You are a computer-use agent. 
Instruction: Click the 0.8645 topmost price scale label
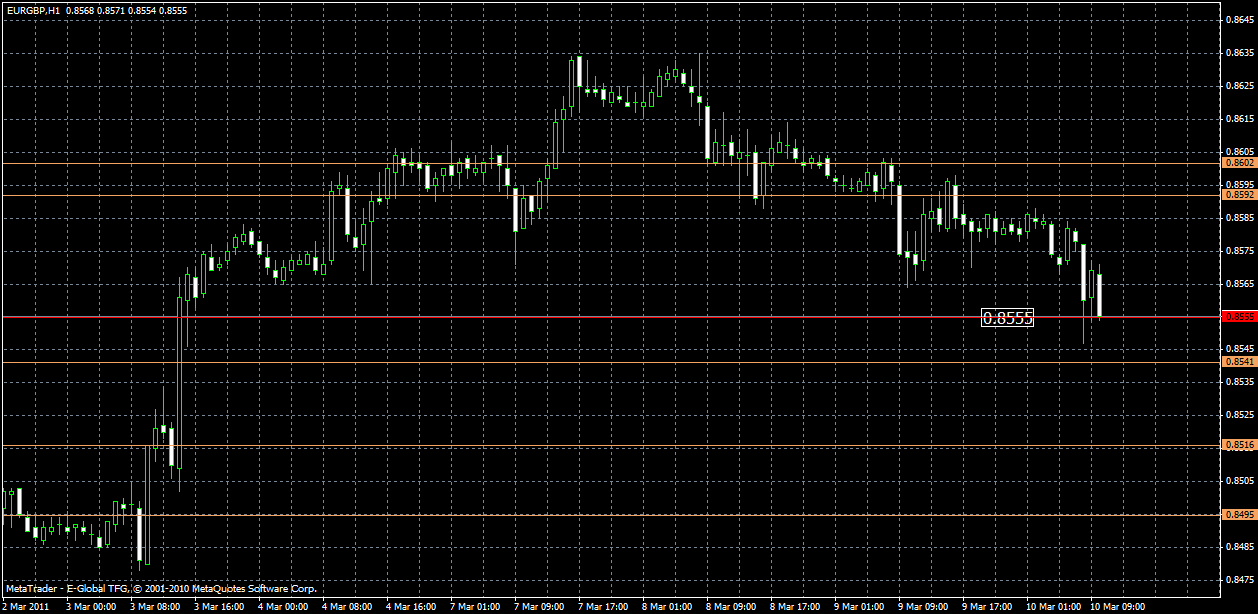click(x=1239, y=18)
